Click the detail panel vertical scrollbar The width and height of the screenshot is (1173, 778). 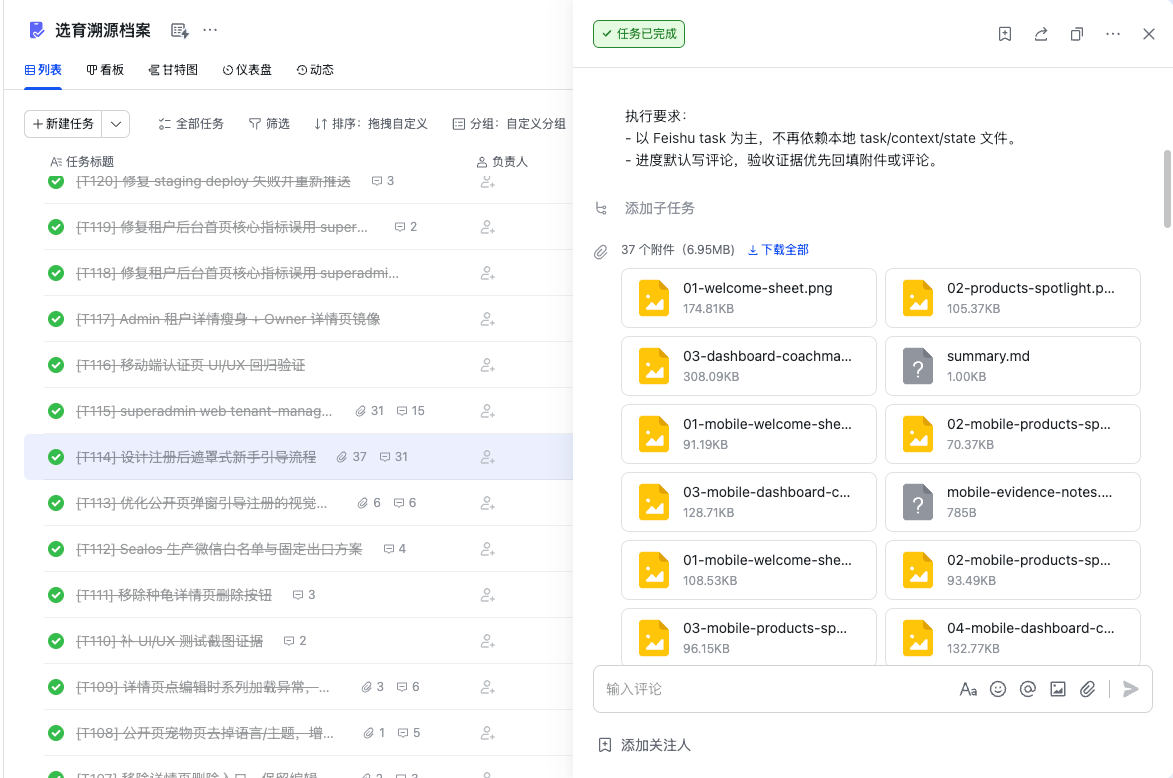1167,189
